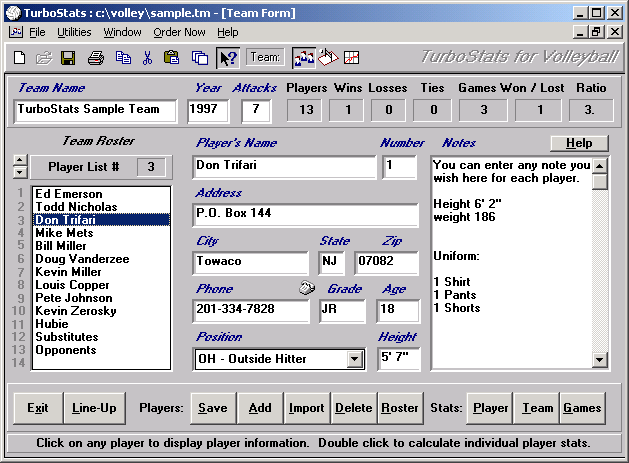
Task: Open the File menu
Action: [37, 32]
